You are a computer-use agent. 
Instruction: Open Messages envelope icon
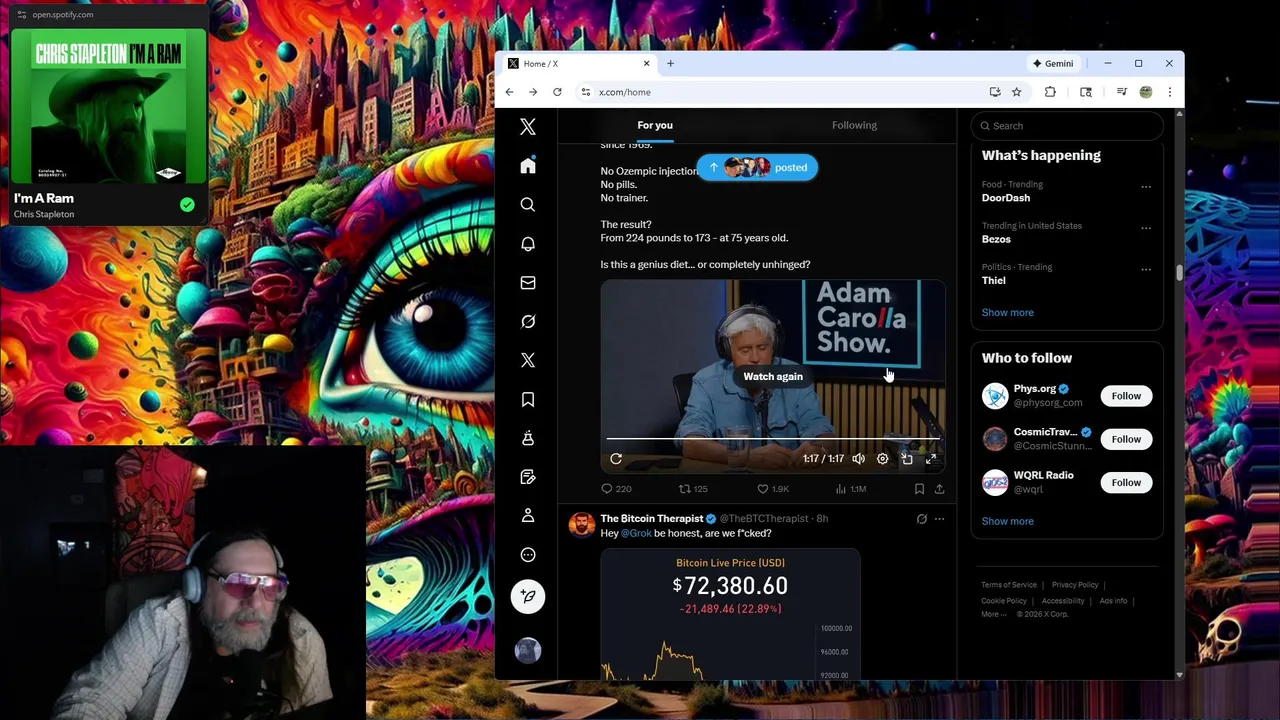coord(528,283)
